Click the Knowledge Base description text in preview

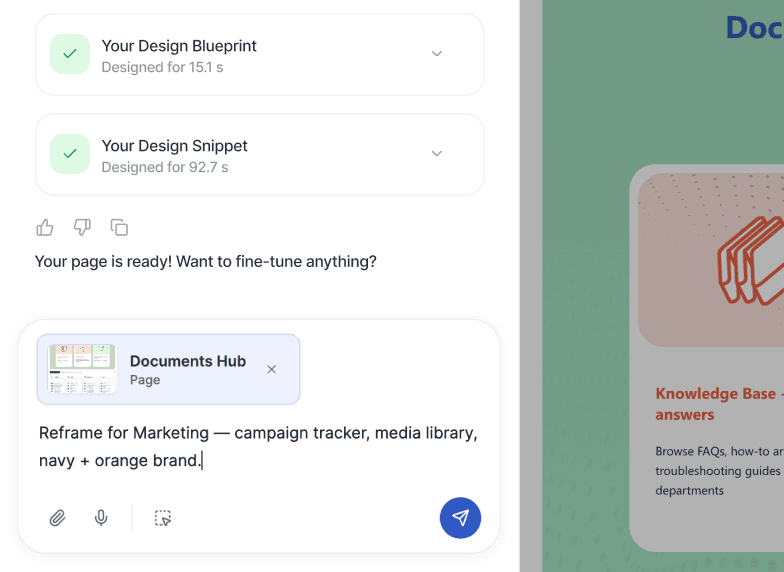(720, 470)
